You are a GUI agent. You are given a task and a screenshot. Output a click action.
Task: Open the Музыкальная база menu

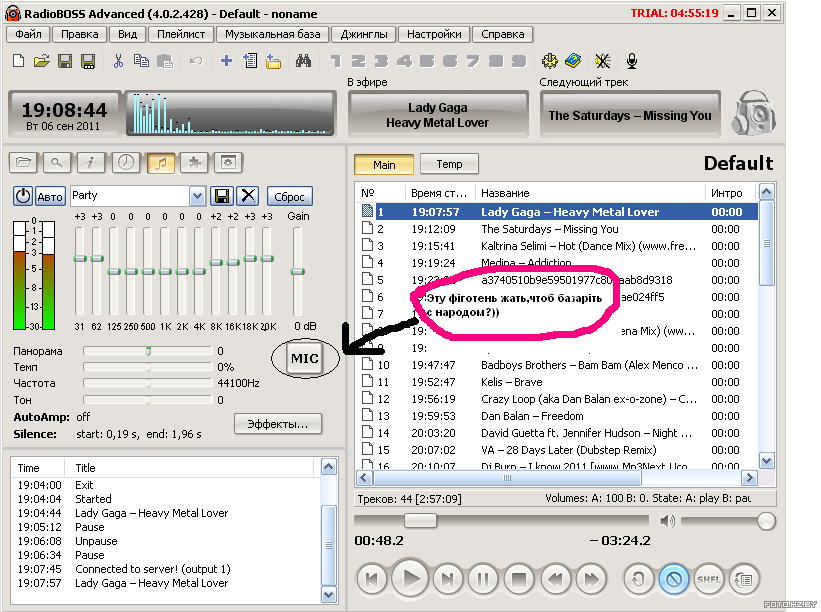click(x=273, y=35)
